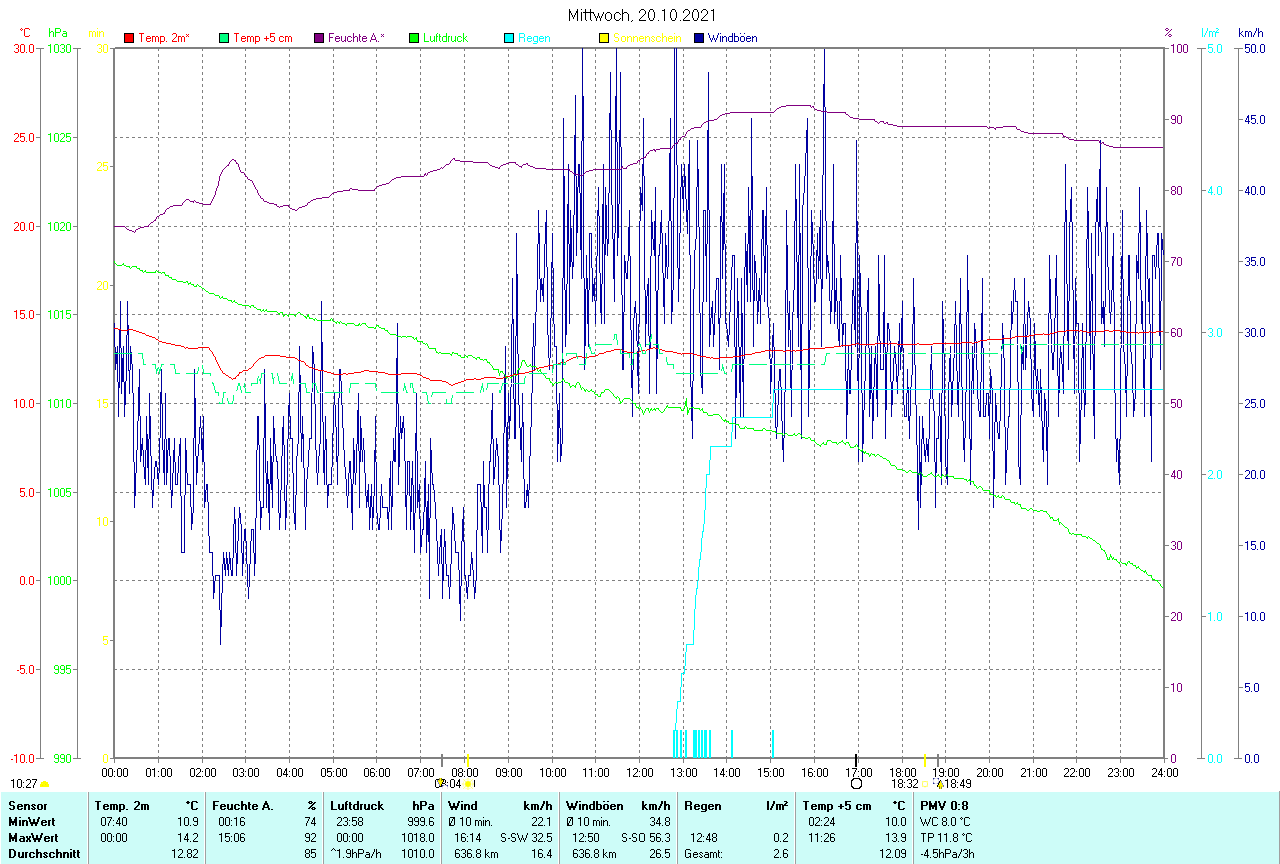Select the 'Temp +5 cm' legend label
This screenshot has height=864, width=1280.
262,38
